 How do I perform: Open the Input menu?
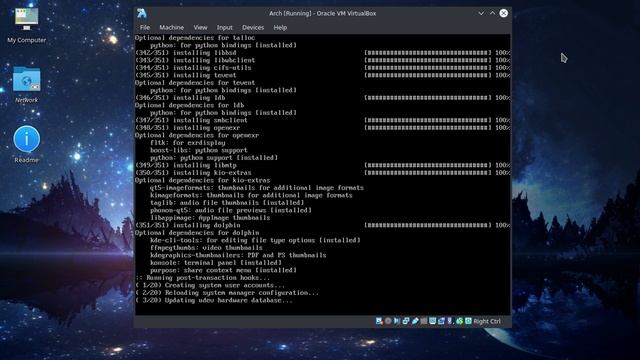[x=224, y=27]
